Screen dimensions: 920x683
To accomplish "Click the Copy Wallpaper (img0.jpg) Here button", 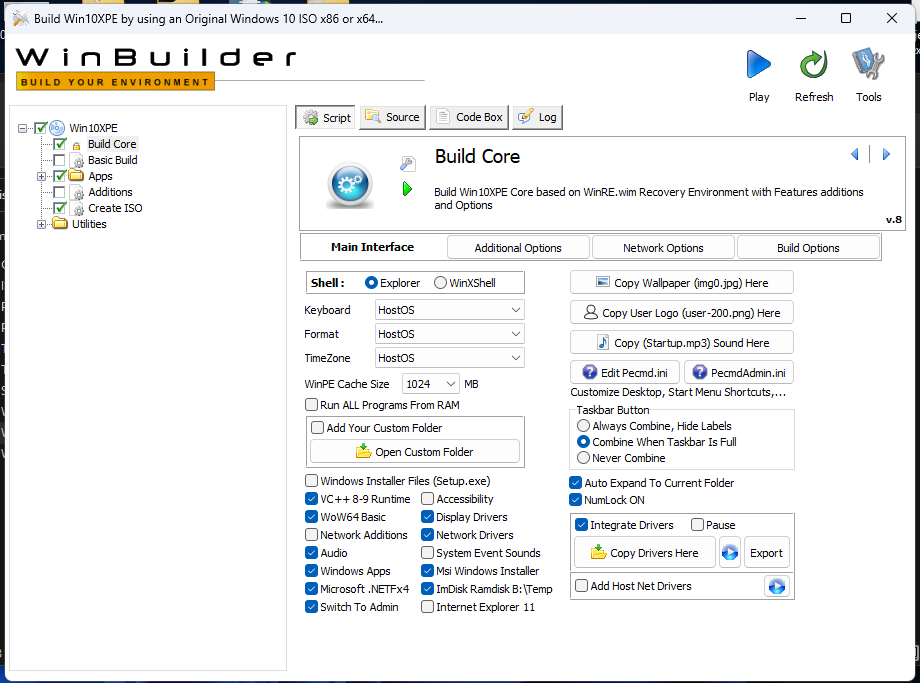I will 682,282.
